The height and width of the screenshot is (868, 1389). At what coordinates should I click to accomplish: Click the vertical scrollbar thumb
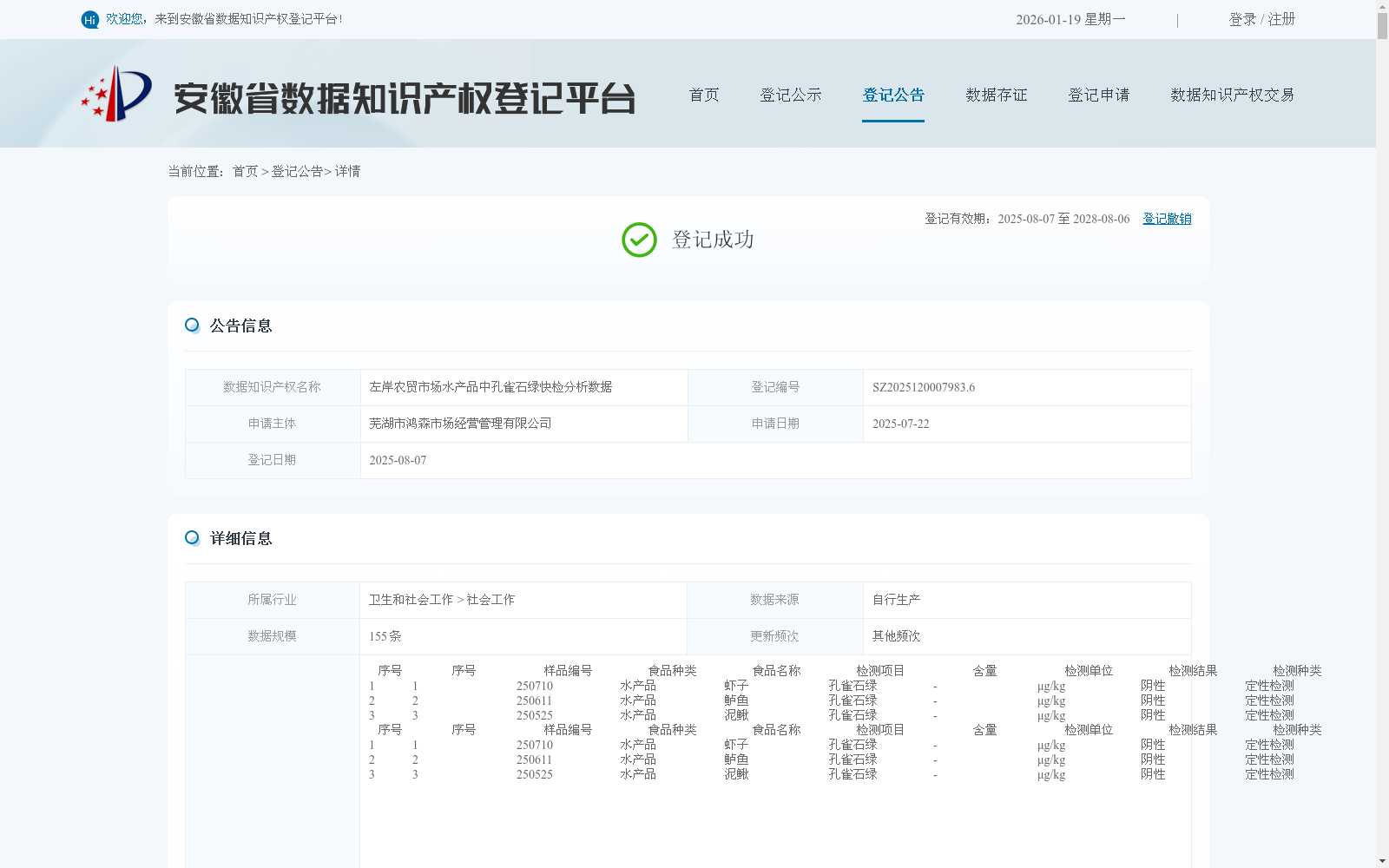coord(1382,26)
